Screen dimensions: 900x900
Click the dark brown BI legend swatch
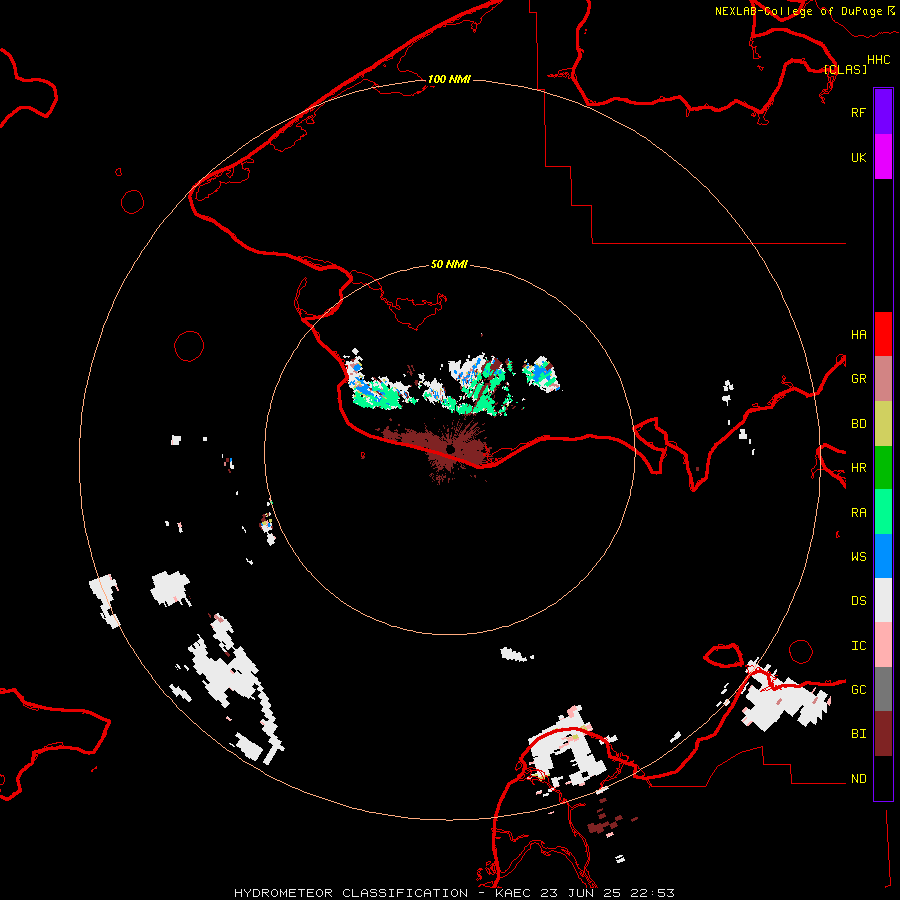click(x=883, y=734)
